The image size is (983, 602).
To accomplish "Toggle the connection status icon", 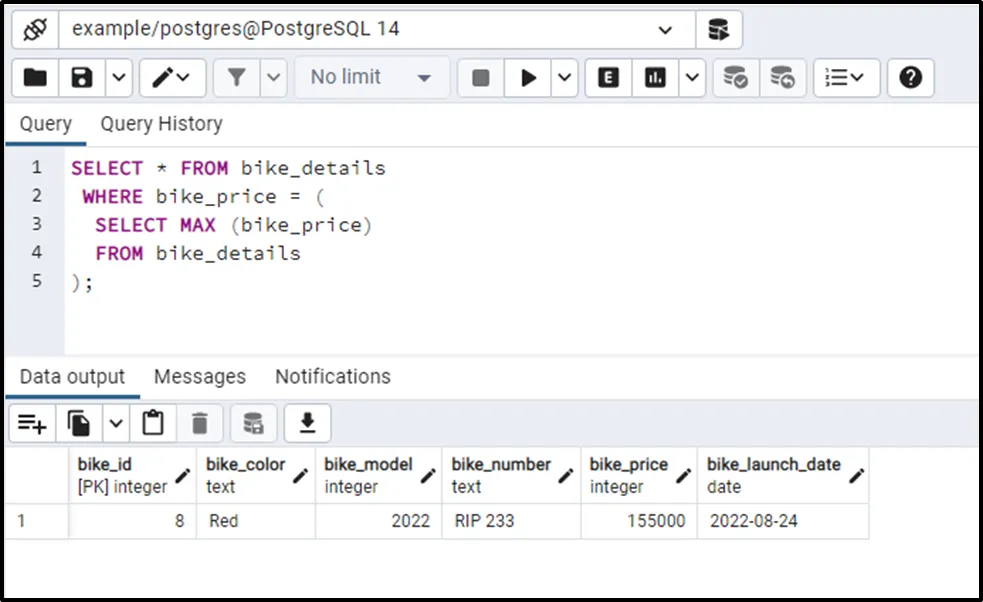I will [35, 29].
